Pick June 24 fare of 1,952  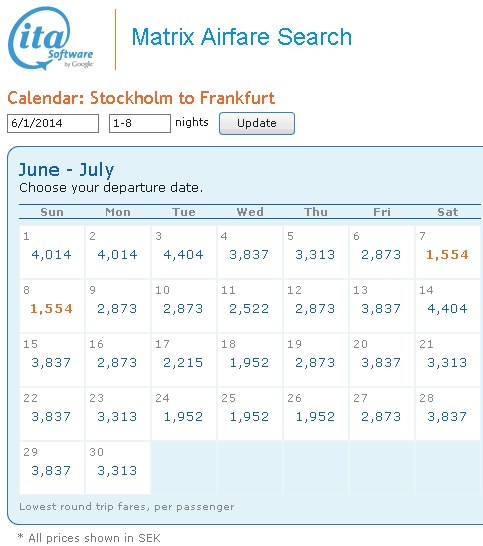pos(183,416)
